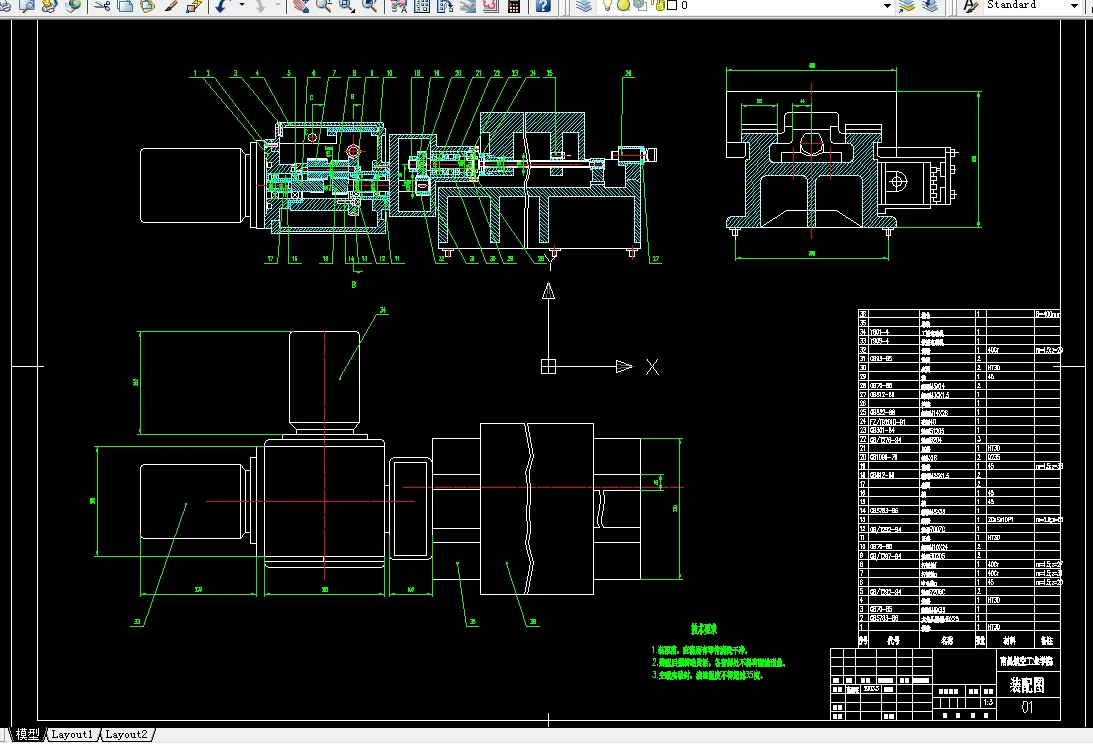This screenshot has width=1093, height=744.
Task: Open the Block Editor icon
Action: pyautogui.click(x=194, y=6)
